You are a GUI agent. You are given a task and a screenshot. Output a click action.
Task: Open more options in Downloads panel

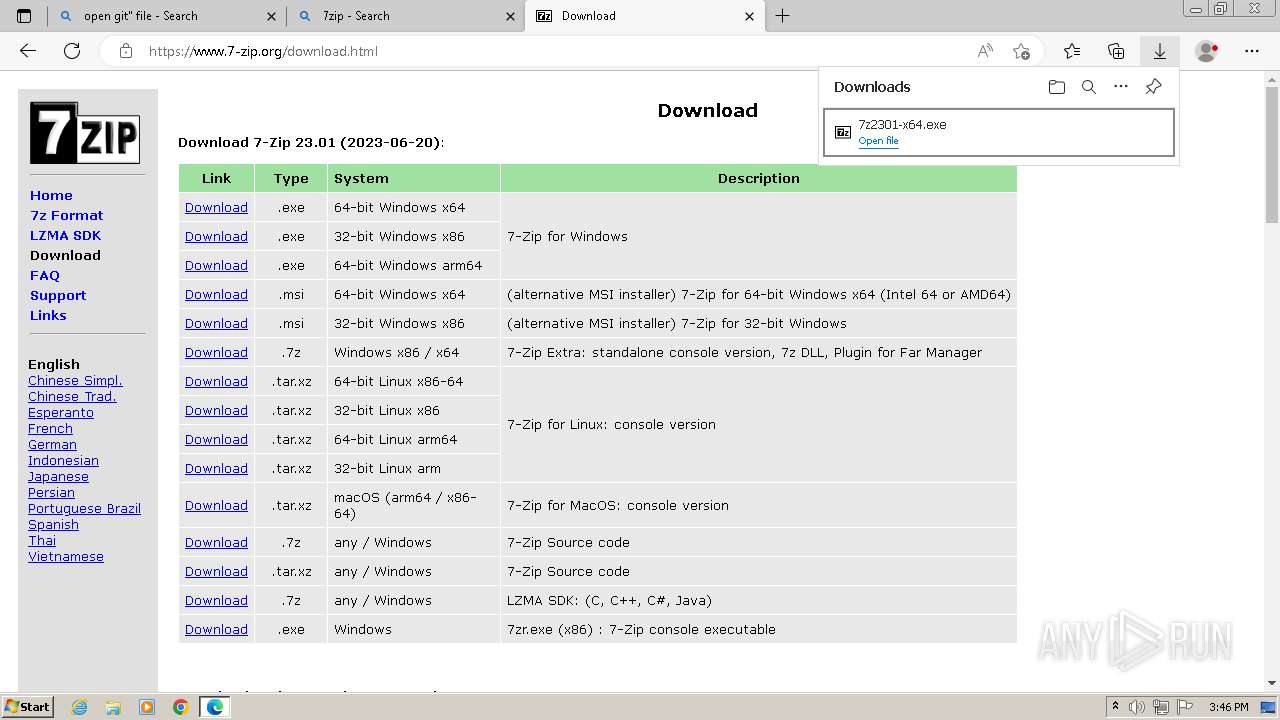1121,87
